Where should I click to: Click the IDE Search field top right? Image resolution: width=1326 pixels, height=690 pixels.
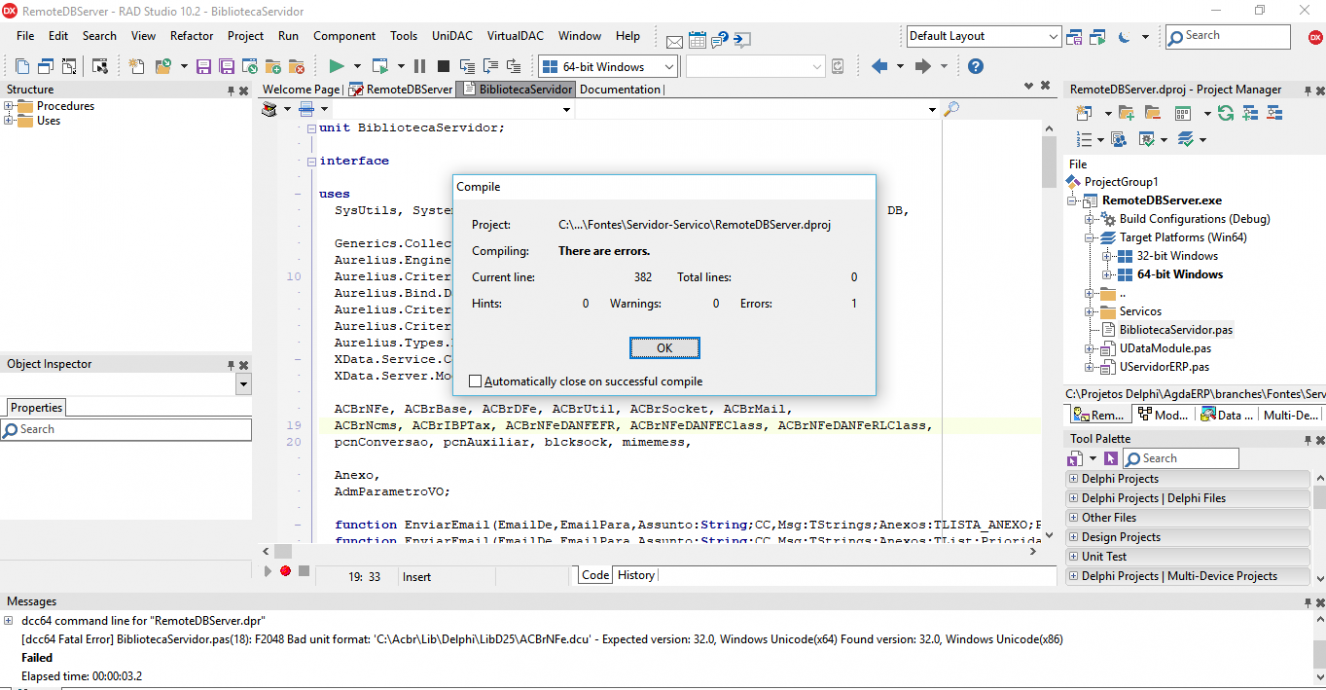tap(1229, 36)
